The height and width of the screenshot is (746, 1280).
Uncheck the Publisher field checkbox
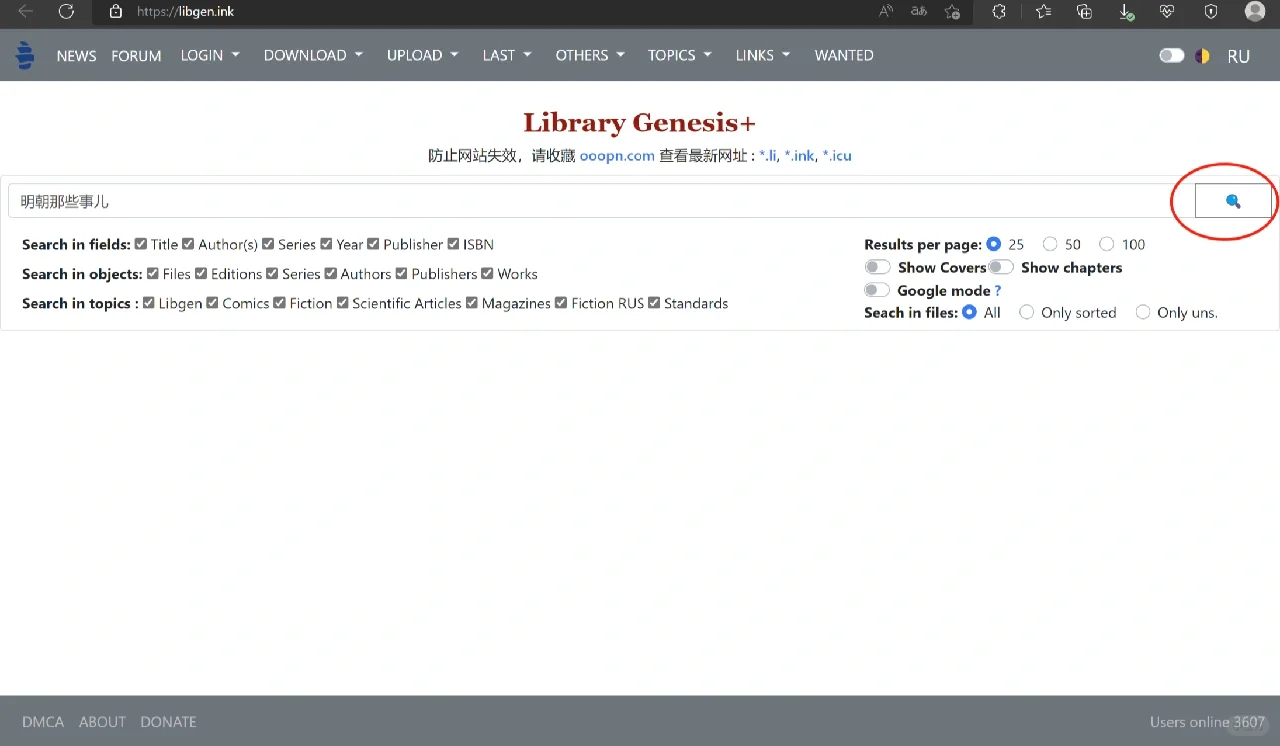point(373,244)
